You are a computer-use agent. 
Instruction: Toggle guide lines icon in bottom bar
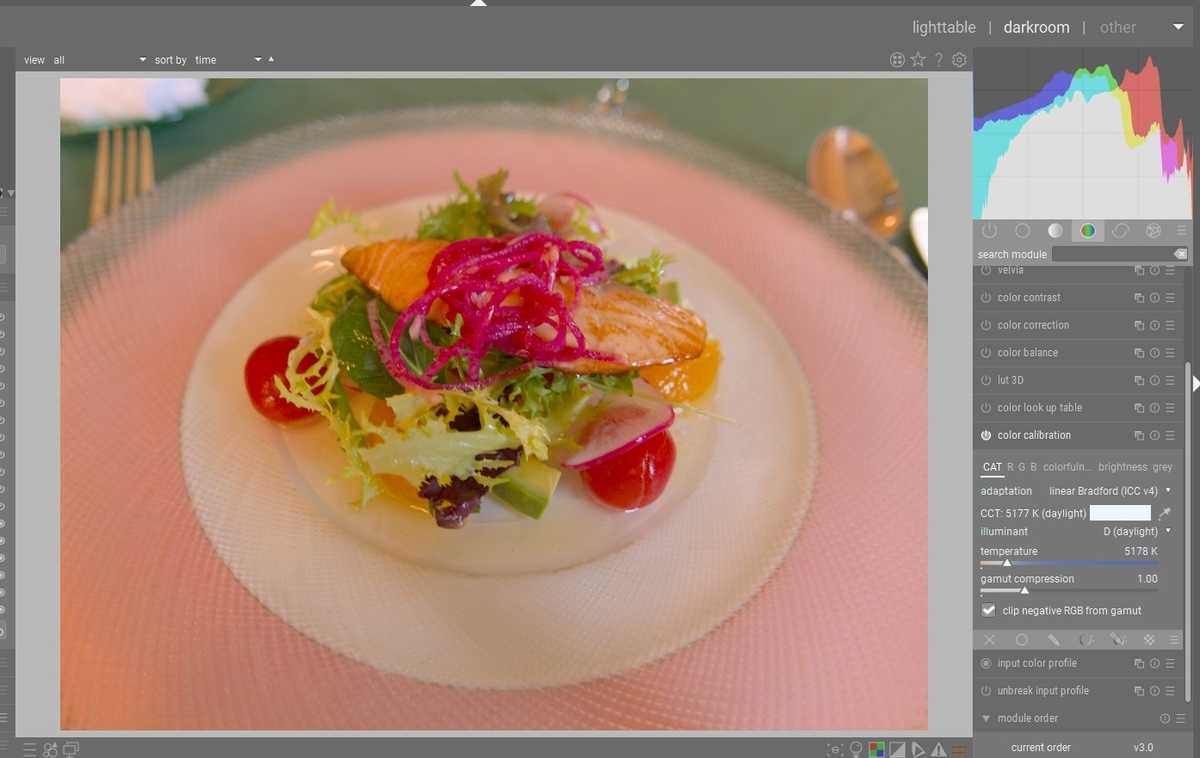click(x=960, y=749)
